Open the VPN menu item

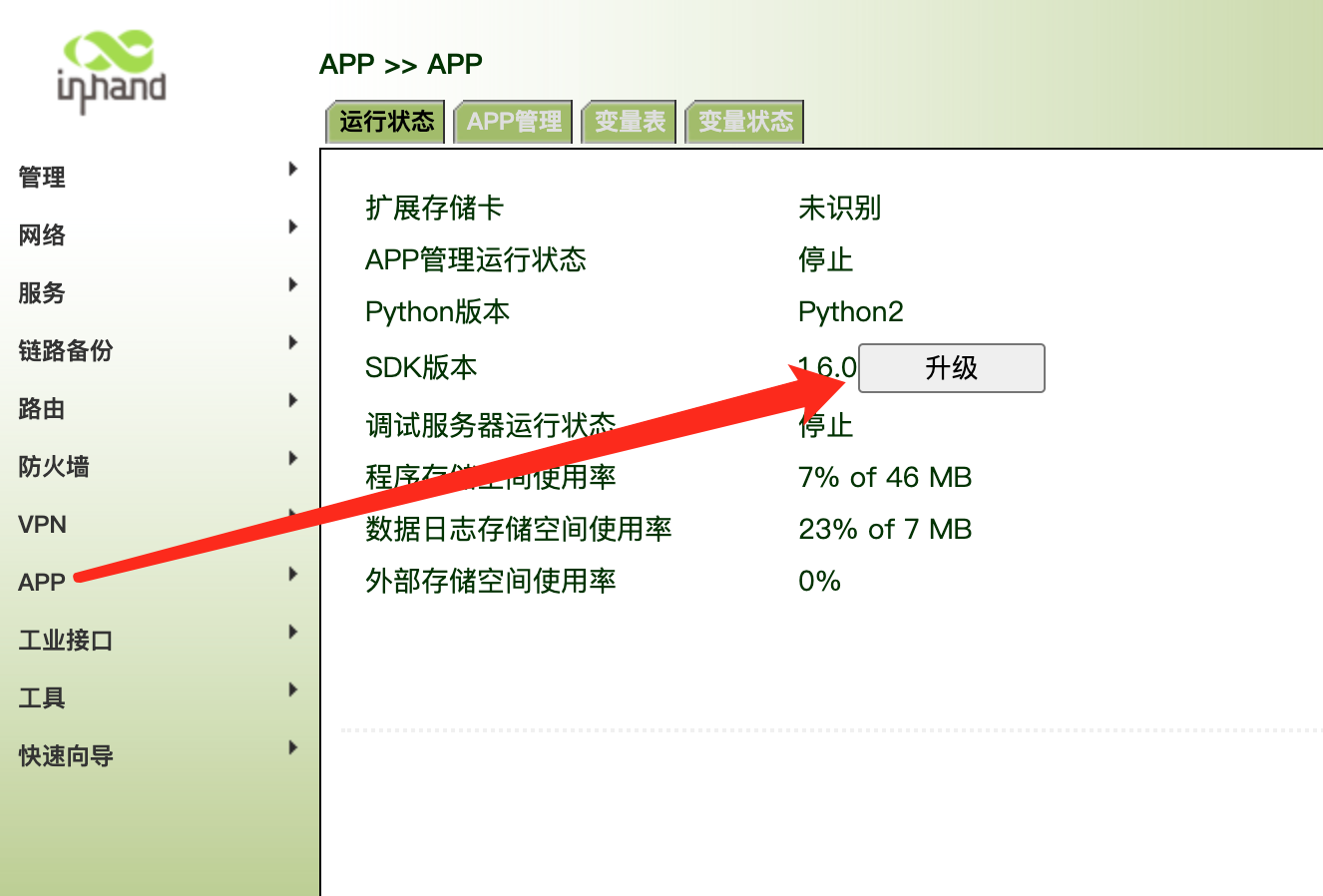(43, 525)
